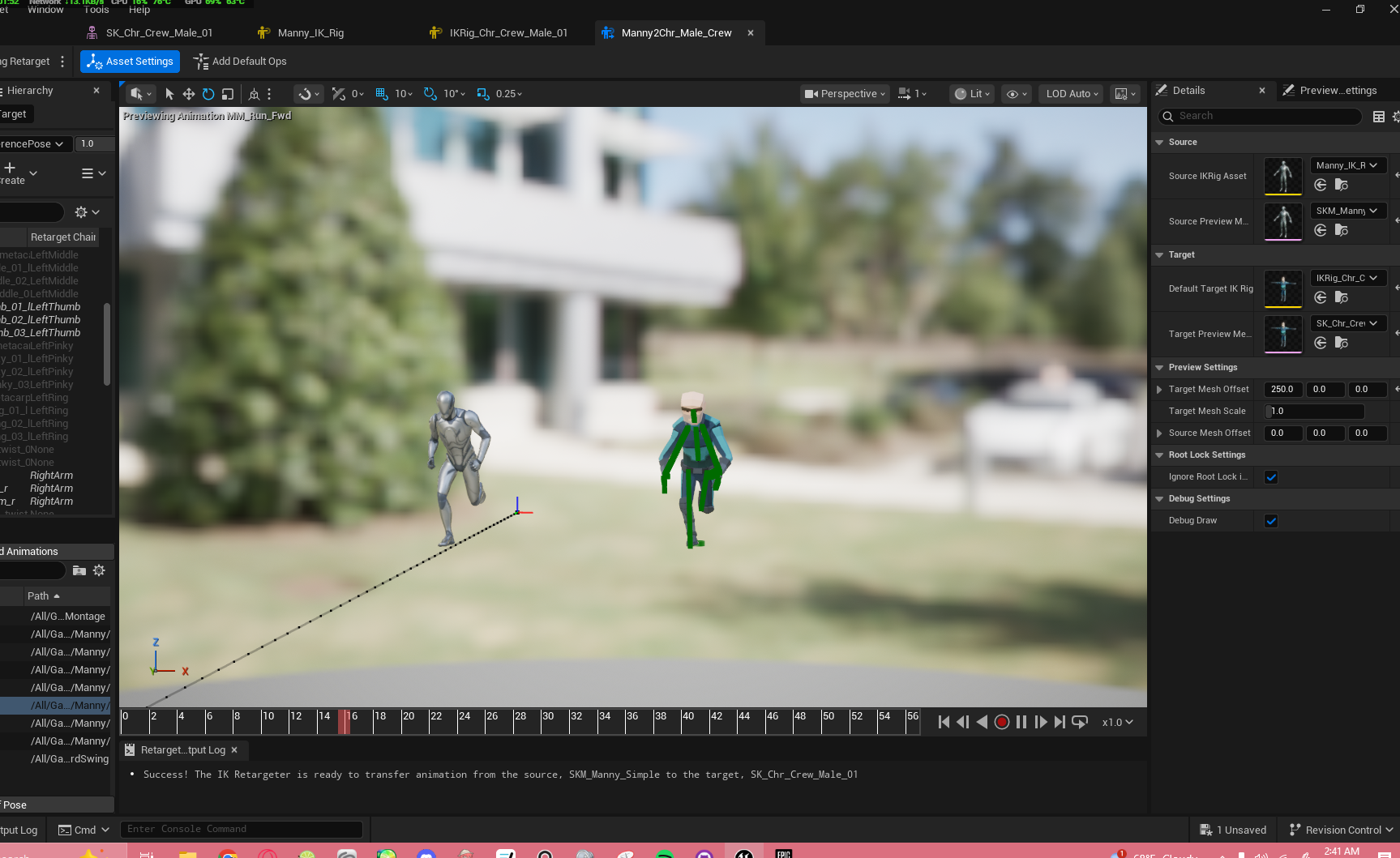Click the Asset Settings button
The image size is (1400, 858).
(x=130, y=62)
